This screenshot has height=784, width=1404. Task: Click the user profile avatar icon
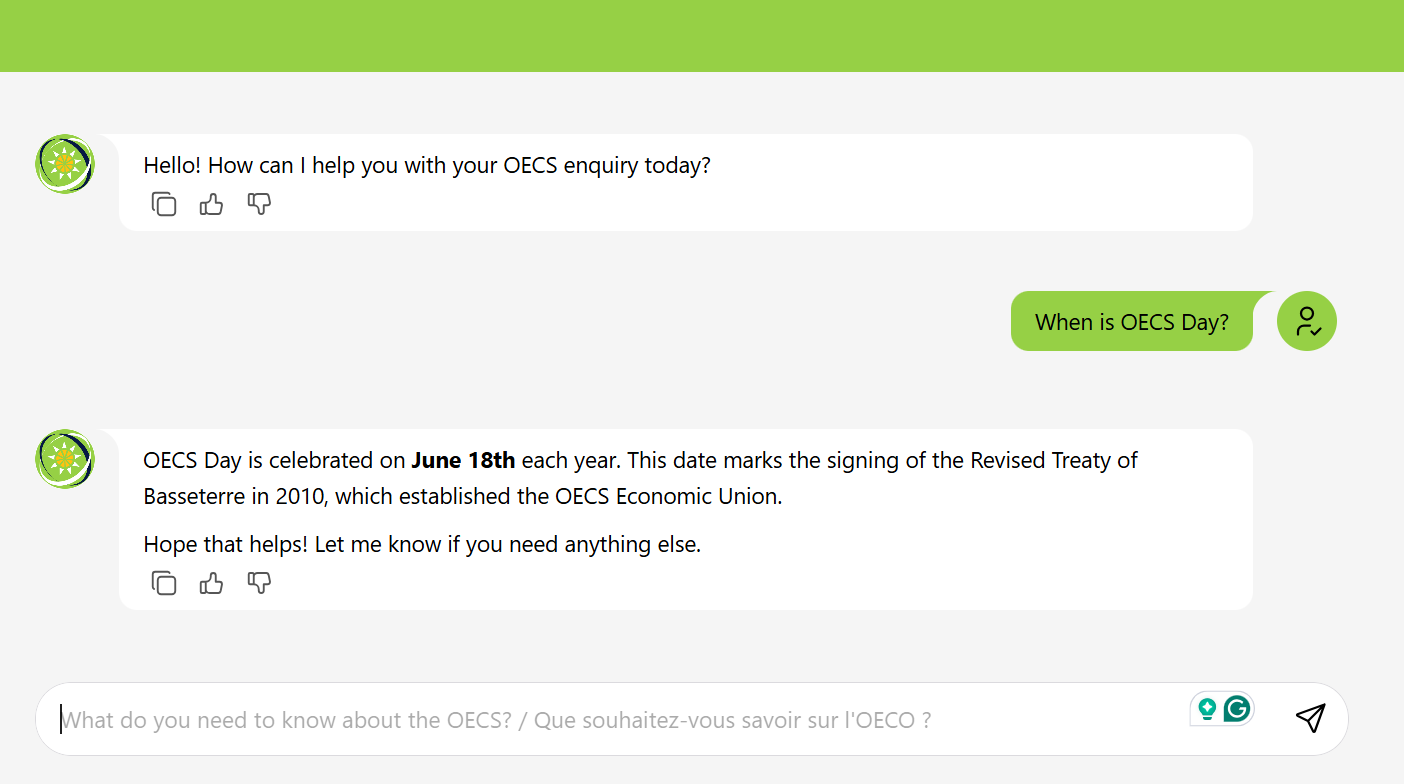coord(1306,321)
